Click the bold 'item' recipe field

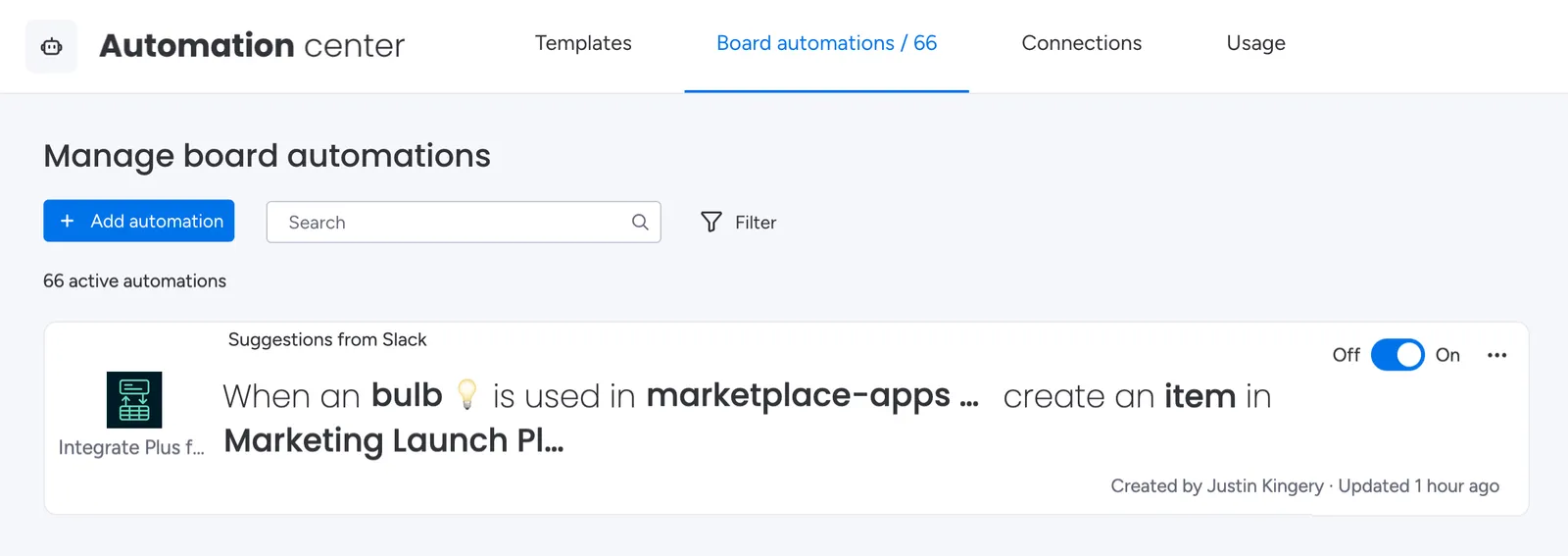tap(1200, 396)
